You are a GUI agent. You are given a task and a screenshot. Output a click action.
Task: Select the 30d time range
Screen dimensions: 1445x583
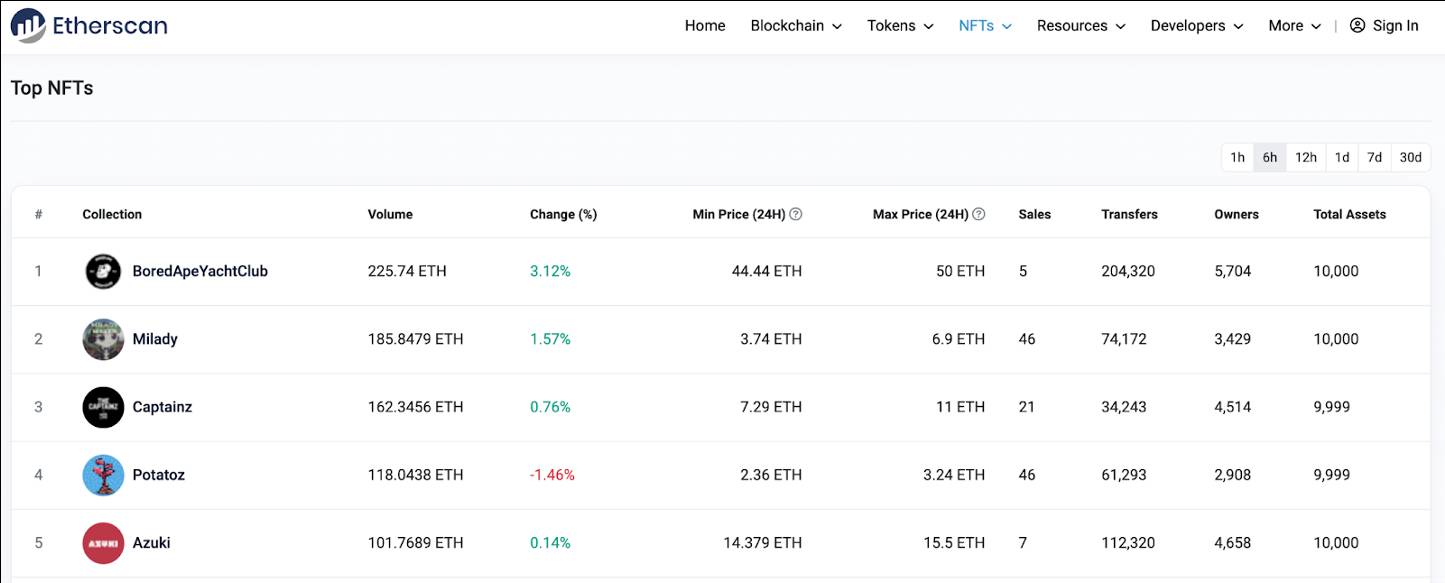(x=1411, y=157)
